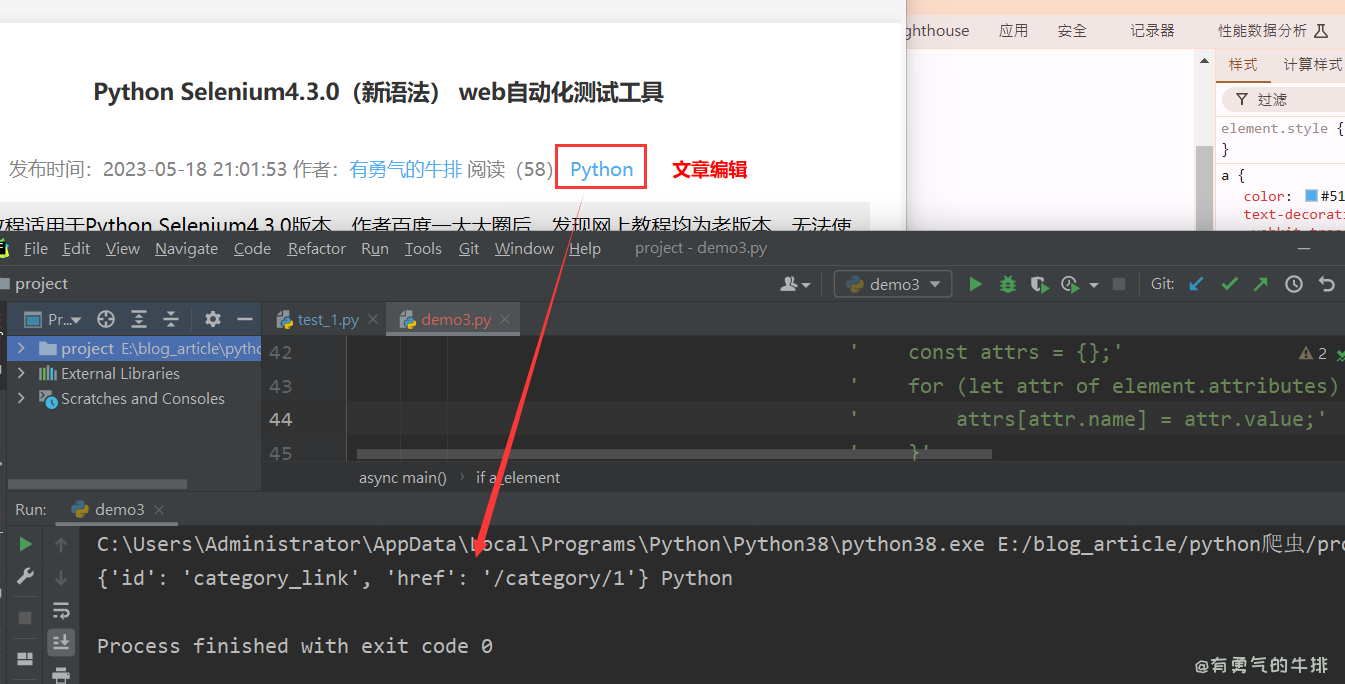Expand the External Libraries tree node

21,373
